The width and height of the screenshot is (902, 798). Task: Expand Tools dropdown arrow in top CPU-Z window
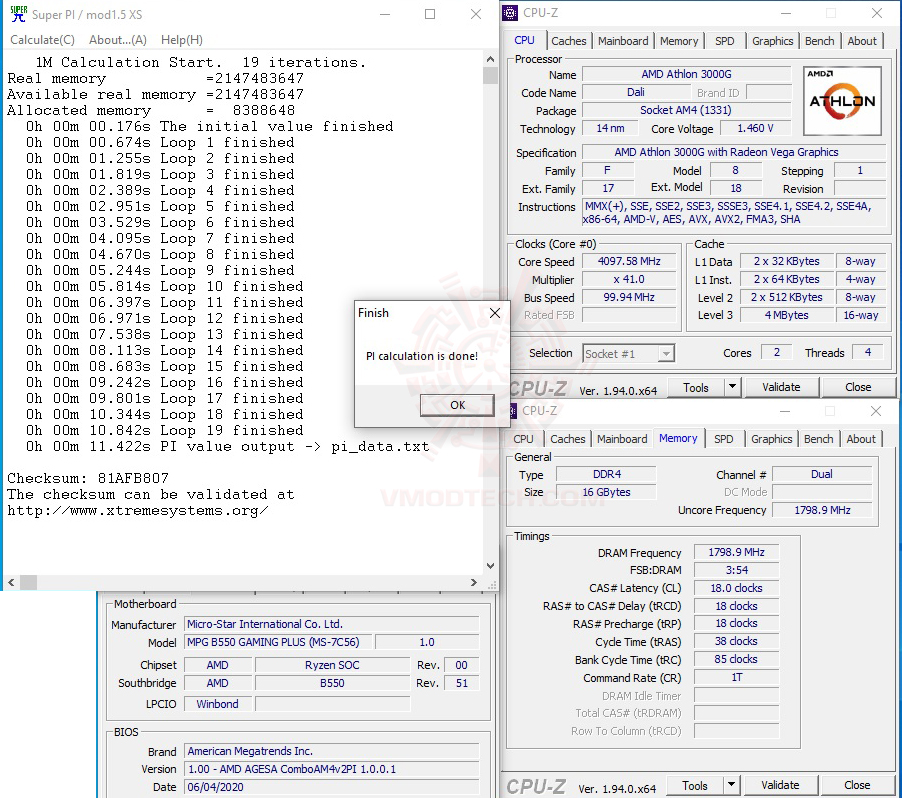coord(732,387)
